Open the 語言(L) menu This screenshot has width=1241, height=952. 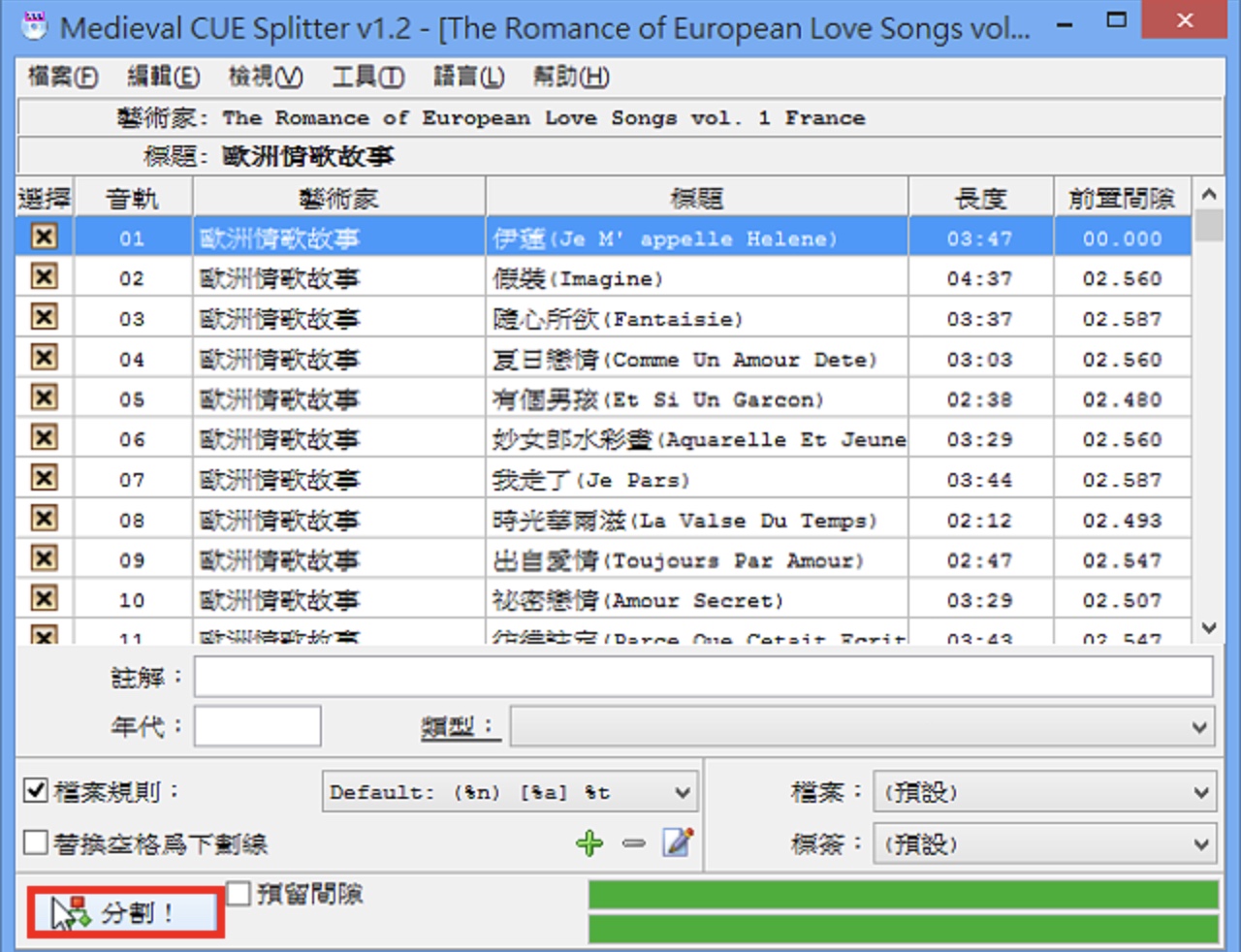[x=468, y=77]
